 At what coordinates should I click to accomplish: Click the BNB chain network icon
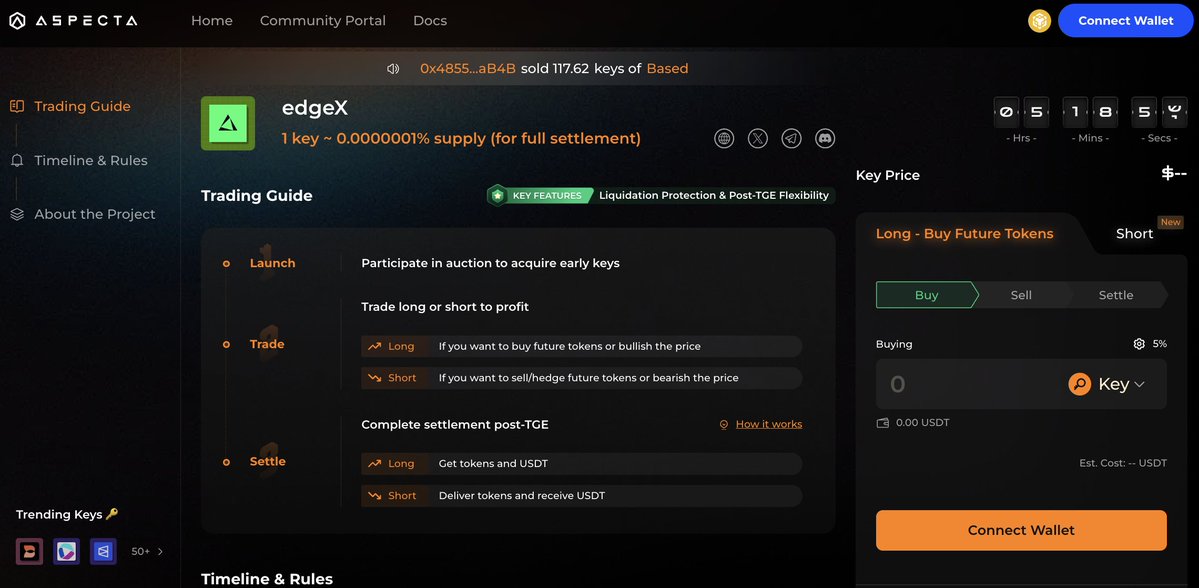(x=1039, y=21)
